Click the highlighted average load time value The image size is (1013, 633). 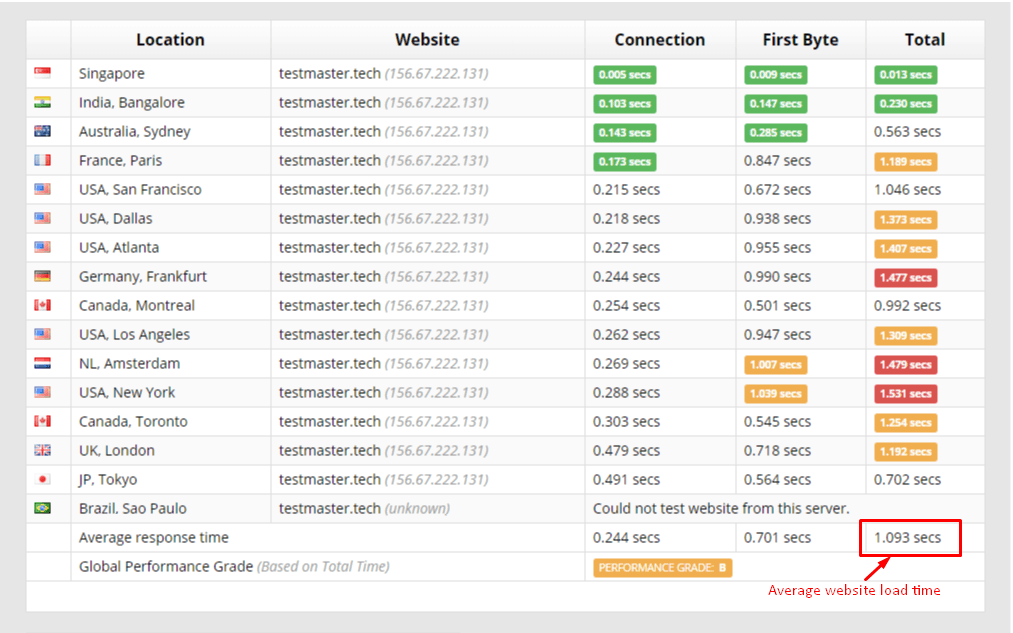pyautogui.click(x=909, y=537)
